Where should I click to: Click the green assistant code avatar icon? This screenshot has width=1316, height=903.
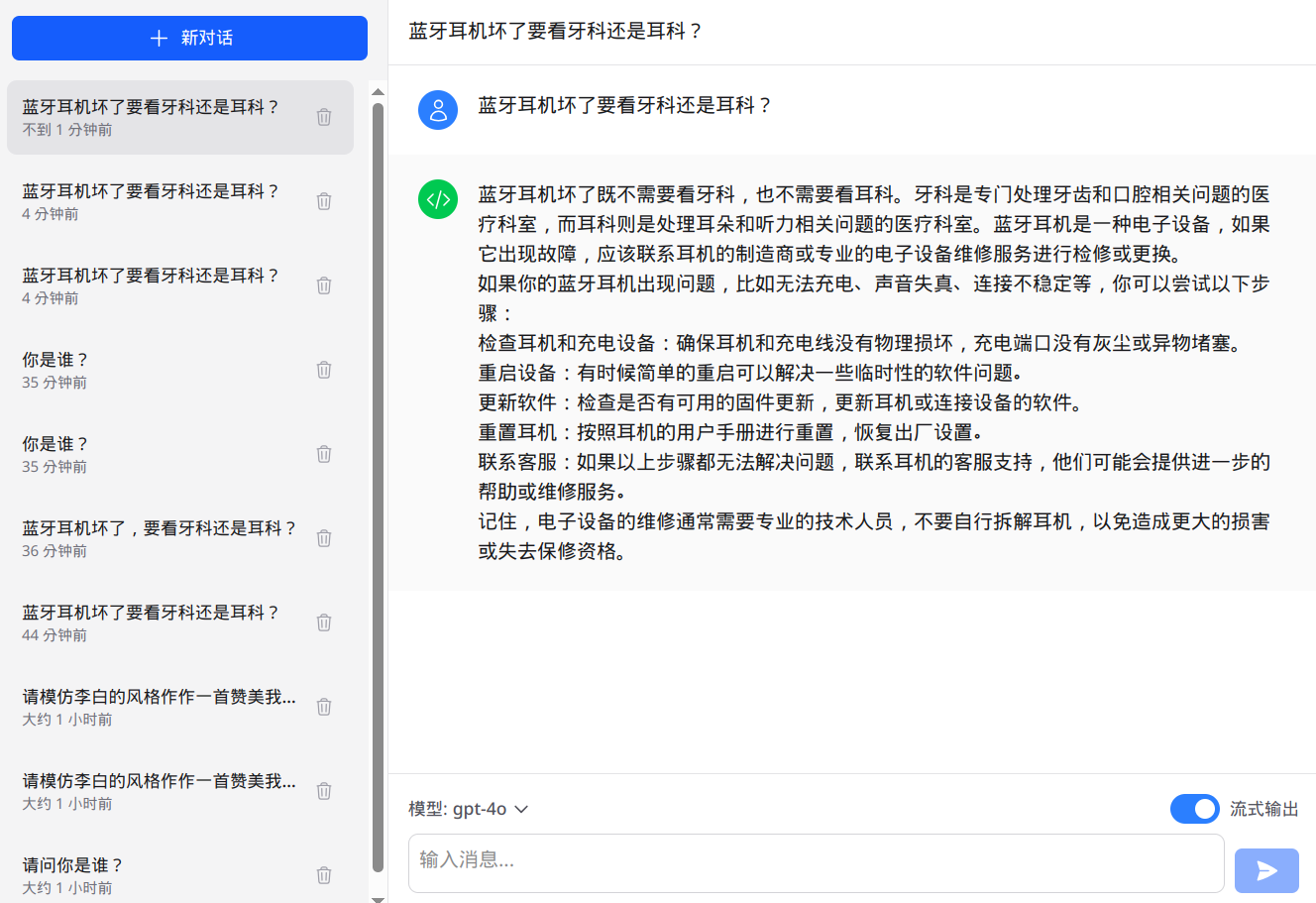[438, 199]
